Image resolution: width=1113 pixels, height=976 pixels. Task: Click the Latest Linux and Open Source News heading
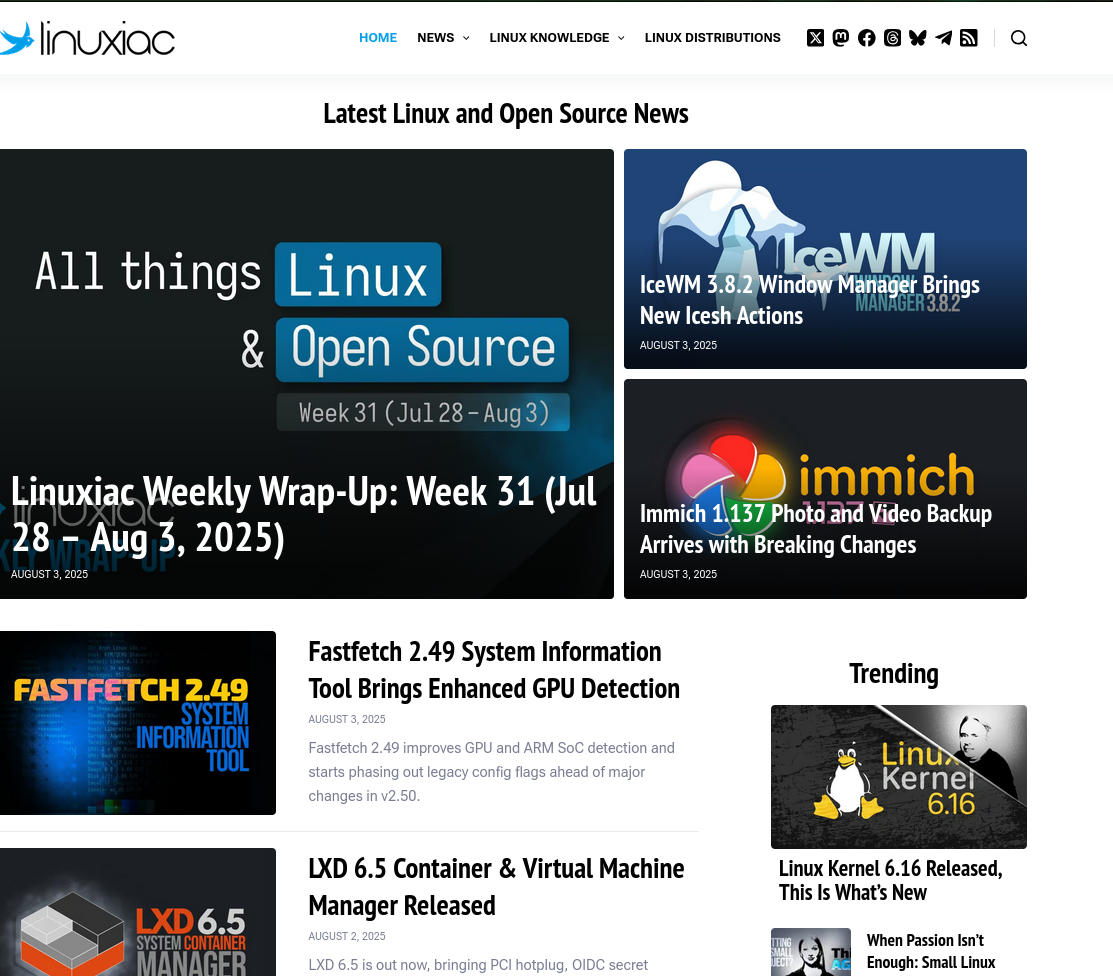tap(505, 114)
